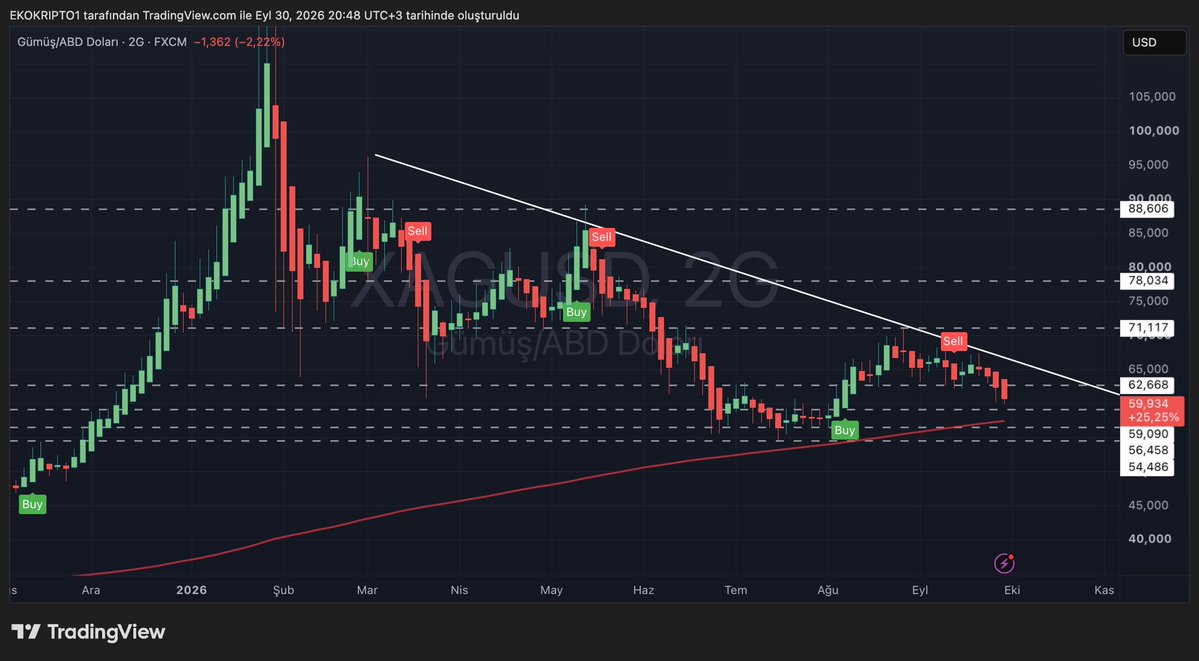This screenshot has height=661, width=1199.
Task: Click the Kas month on time axis
Action: click(x=1103, y=590)
